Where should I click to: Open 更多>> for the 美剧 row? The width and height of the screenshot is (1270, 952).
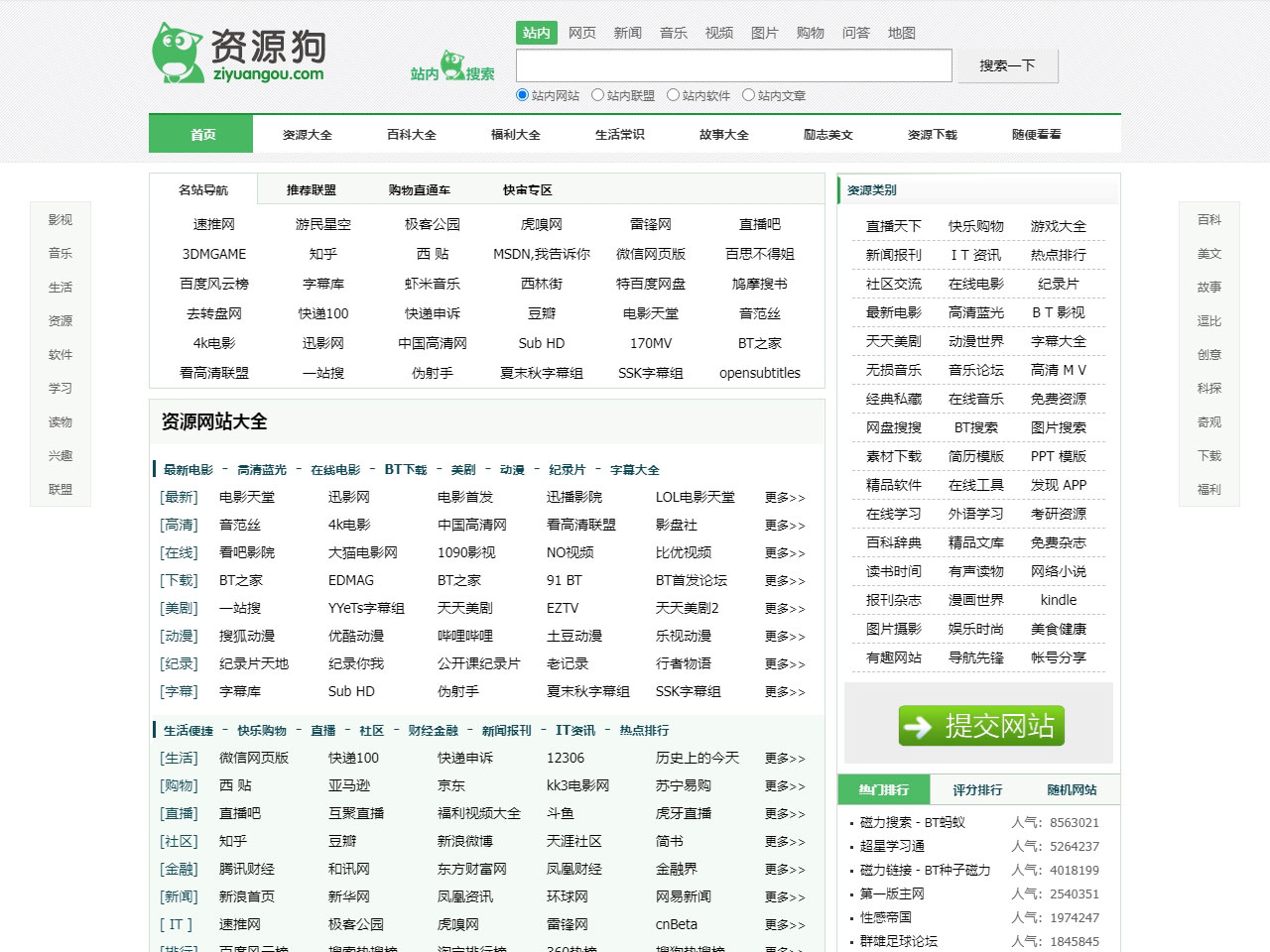[x=785, y=609]
